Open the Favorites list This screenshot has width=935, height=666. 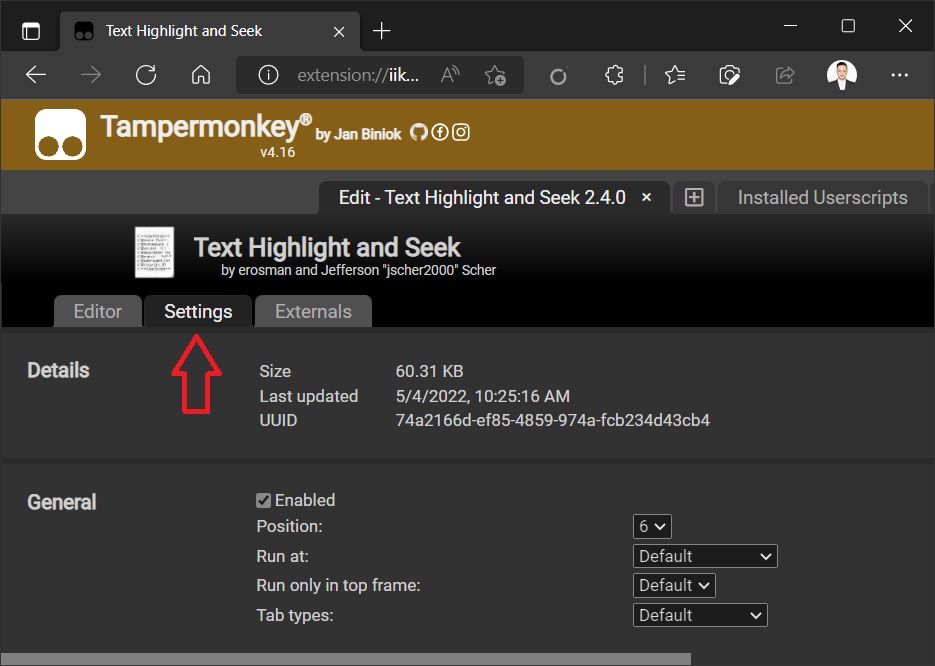[674, 75]
